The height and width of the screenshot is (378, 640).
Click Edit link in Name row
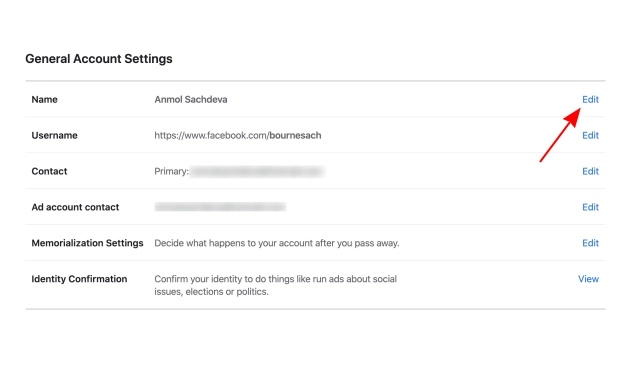pyautogui.click(x=590, y=100)
